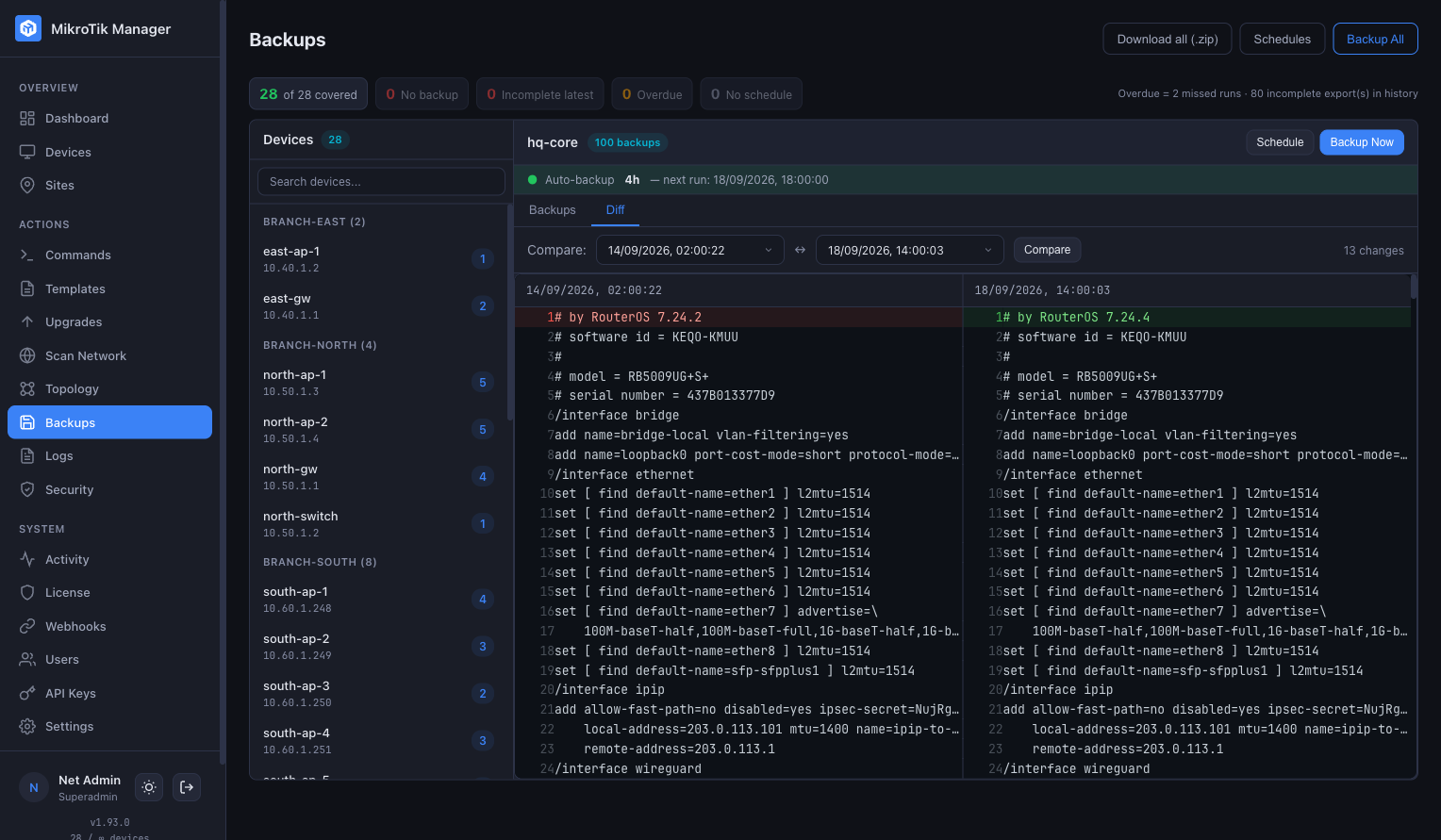
Task: Select the Diff tab
Action: coord(615,210)
